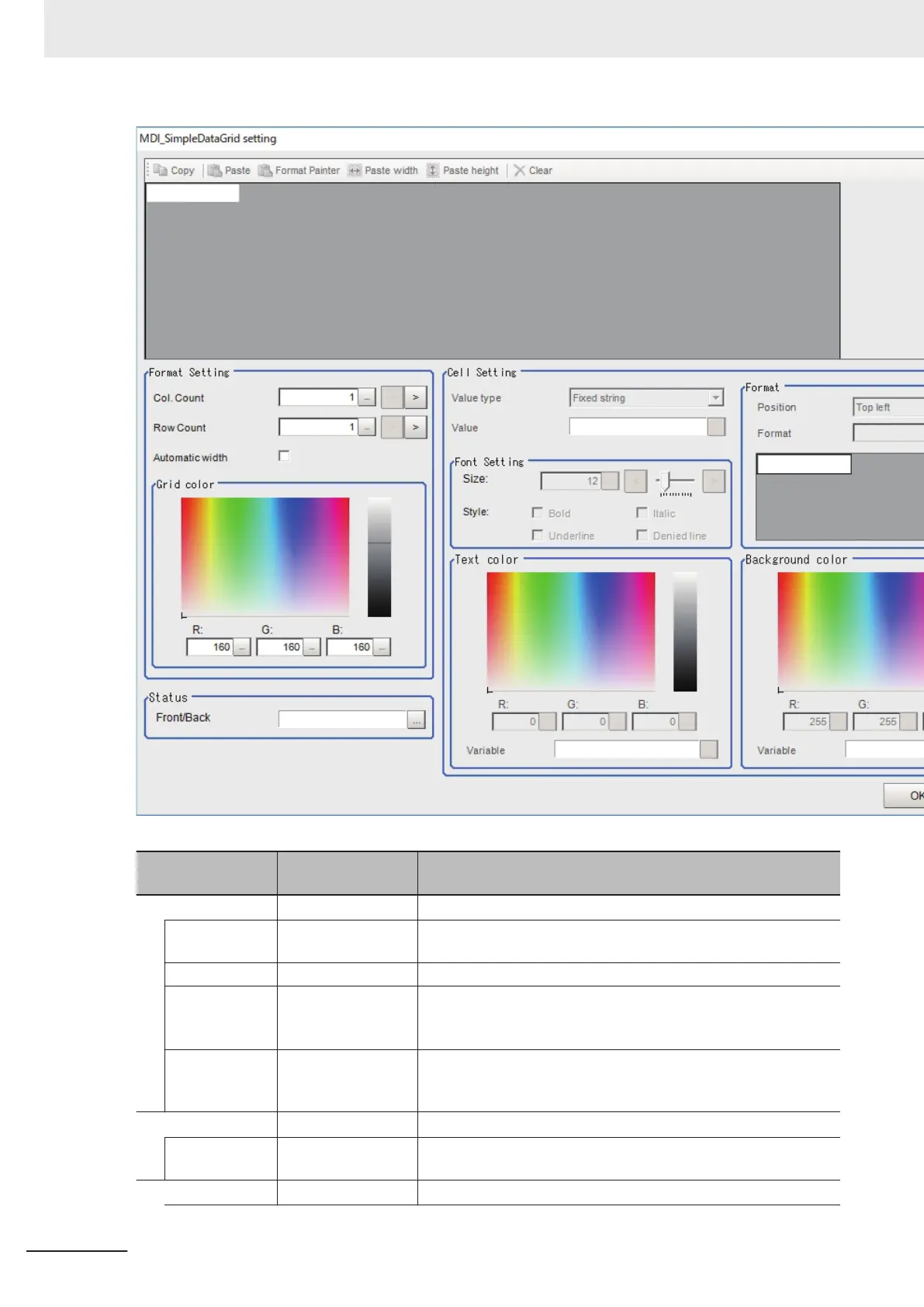Pick a hue in Text color palette
Viewport: 924px width, 1307px height.
[571, 631]
